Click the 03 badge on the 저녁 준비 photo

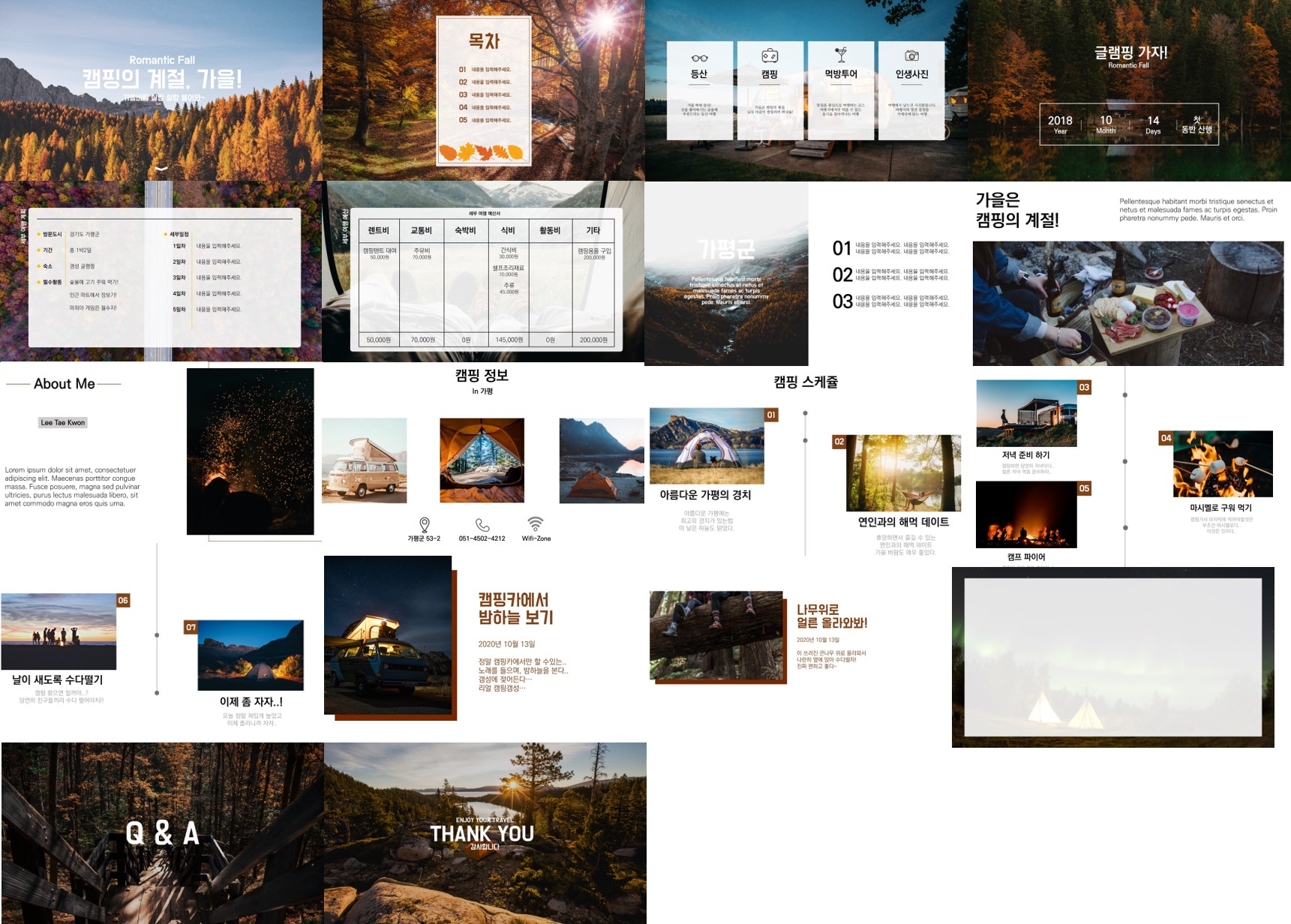[x=1084, y=387]
